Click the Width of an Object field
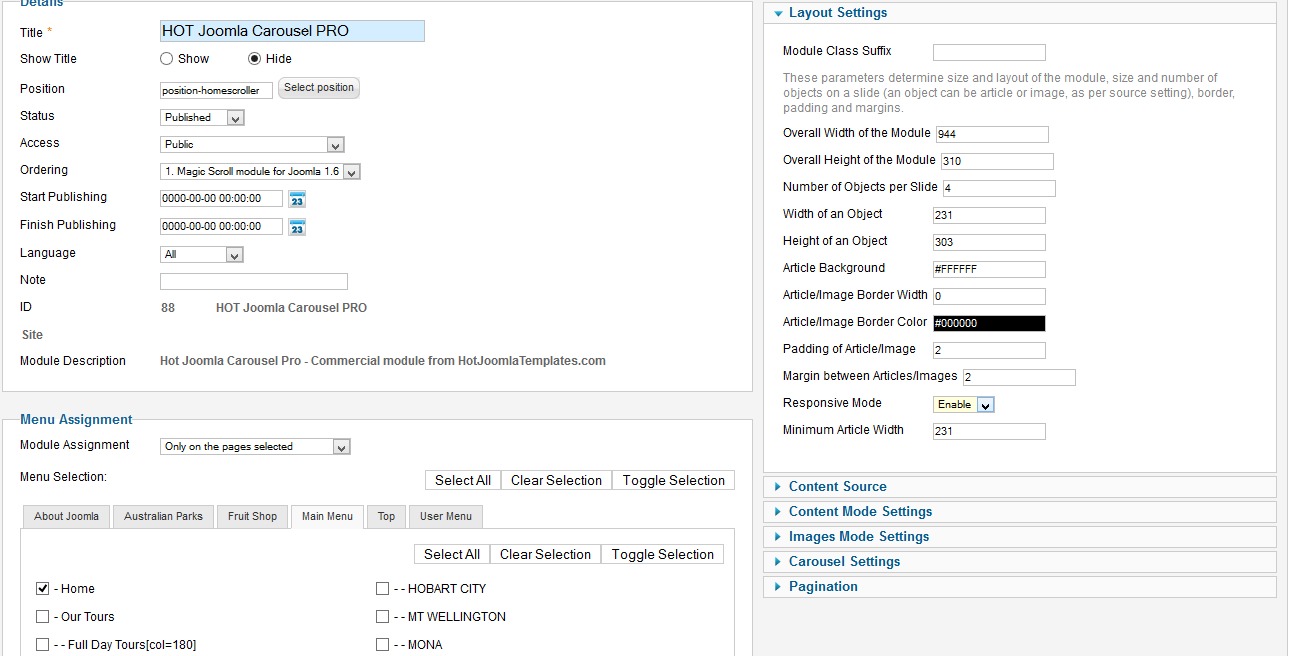 pyautogui.click(x=989, y=216)
